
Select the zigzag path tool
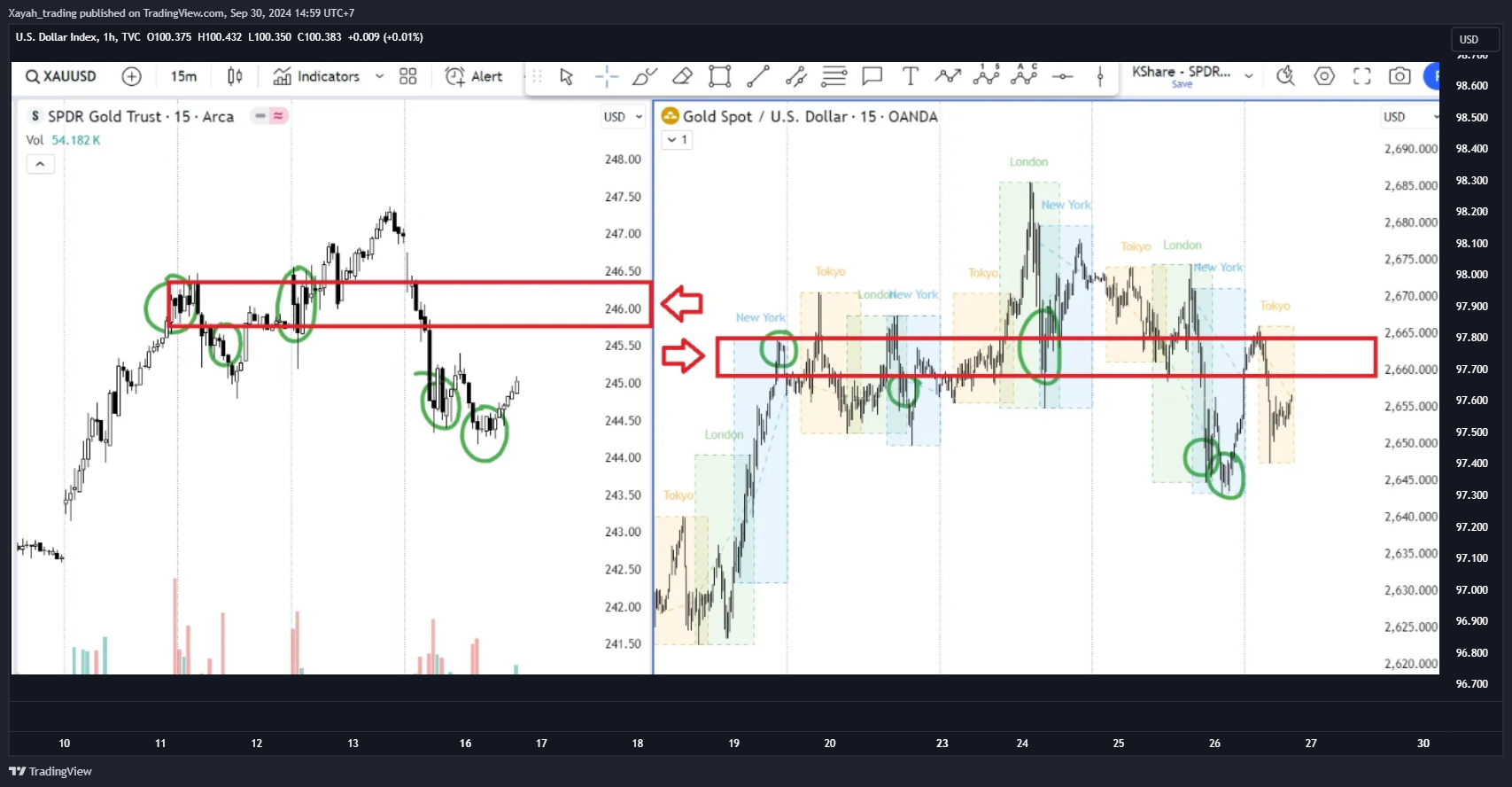pyautogui.click(x=948, y=76)
